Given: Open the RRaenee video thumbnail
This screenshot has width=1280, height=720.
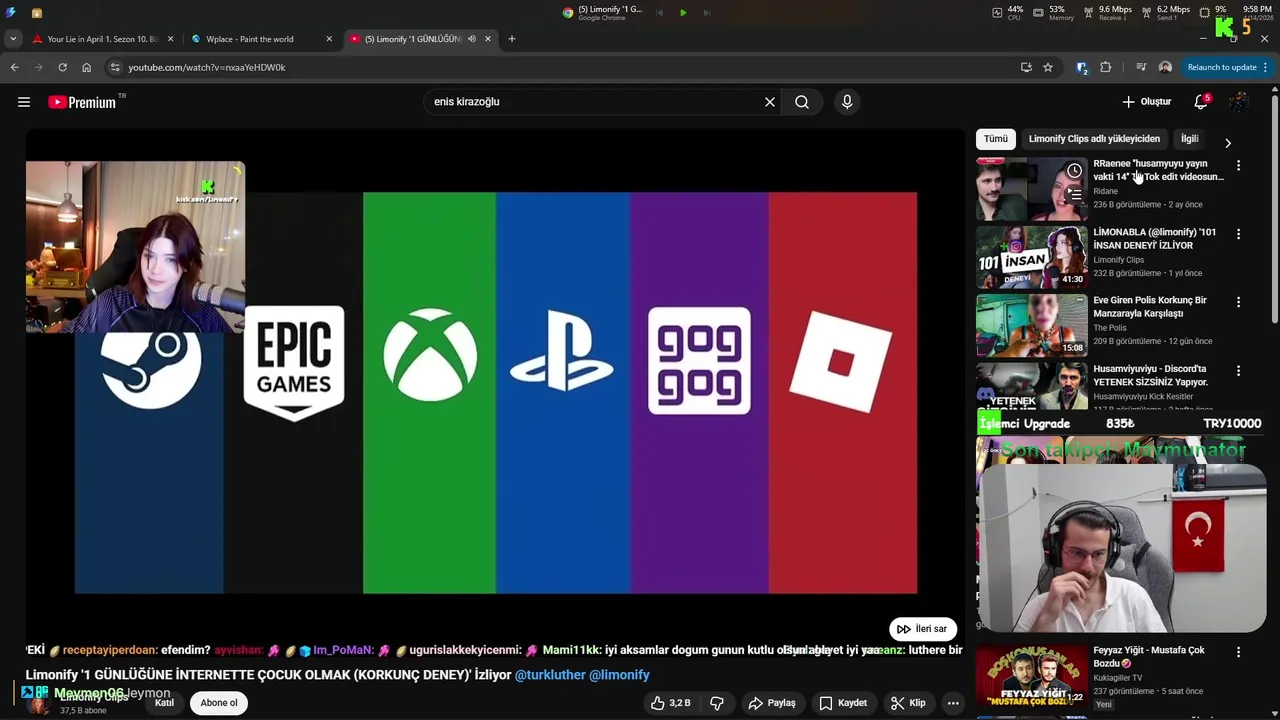Looking at the screenshot, I should [1032, 189].
